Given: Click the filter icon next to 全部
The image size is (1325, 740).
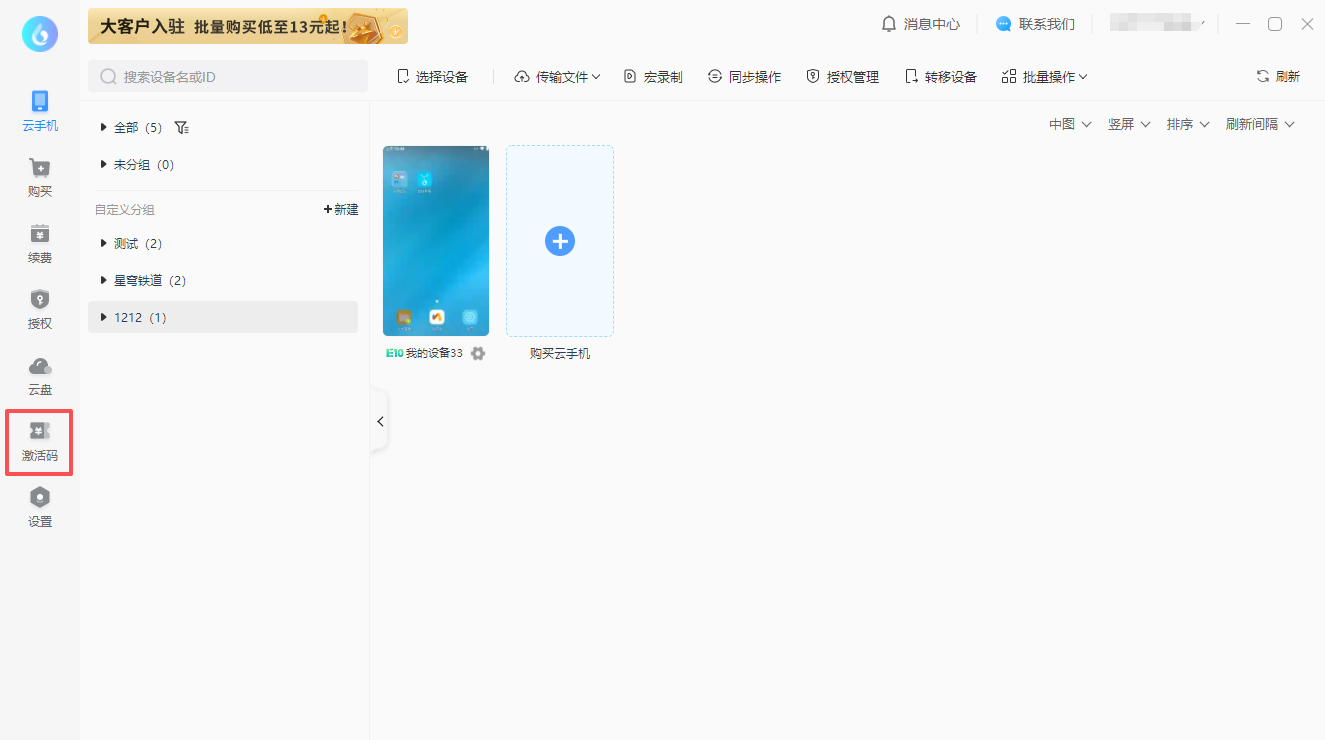Looking at the screenshot, I should click(181, 128).
